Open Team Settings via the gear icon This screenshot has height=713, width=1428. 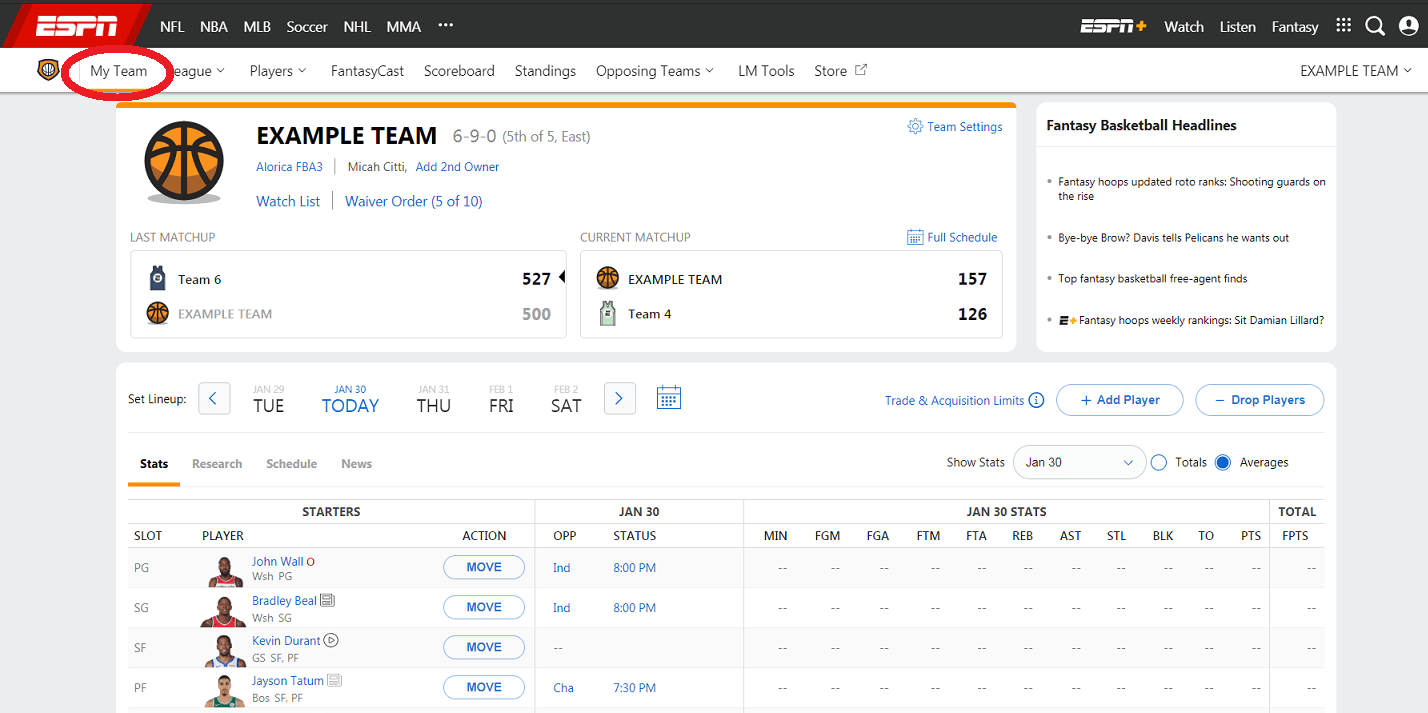click(914, 126)
